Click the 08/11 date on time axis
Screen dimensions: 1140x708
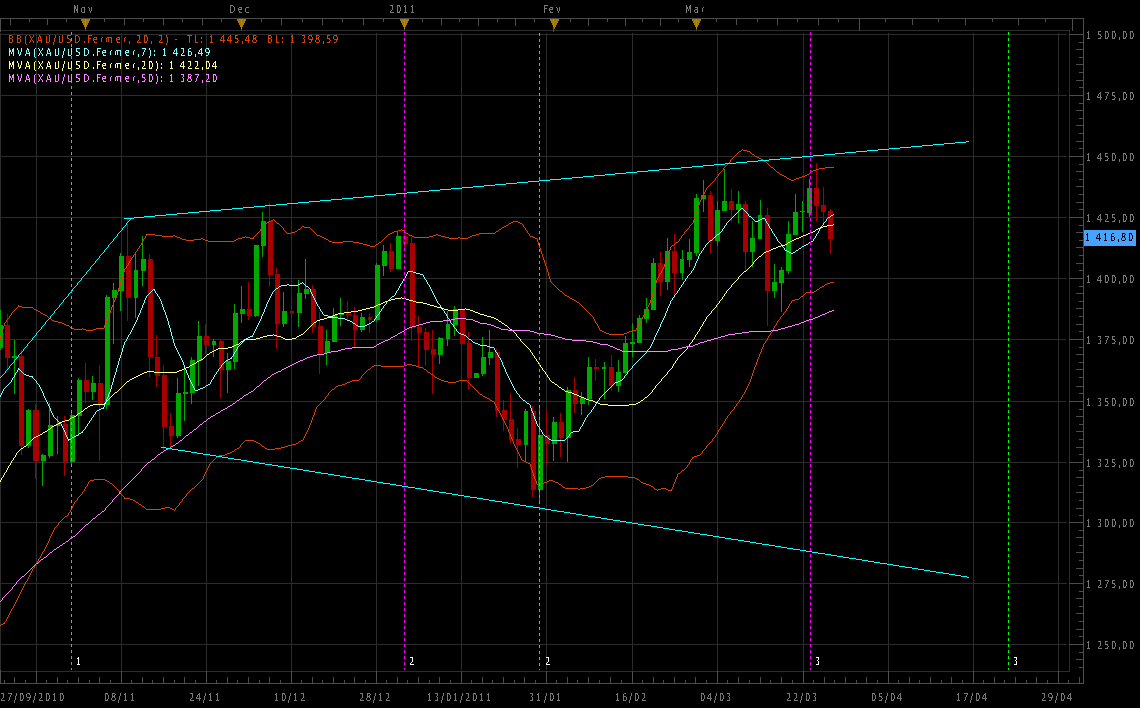click(x=121, y=697)
